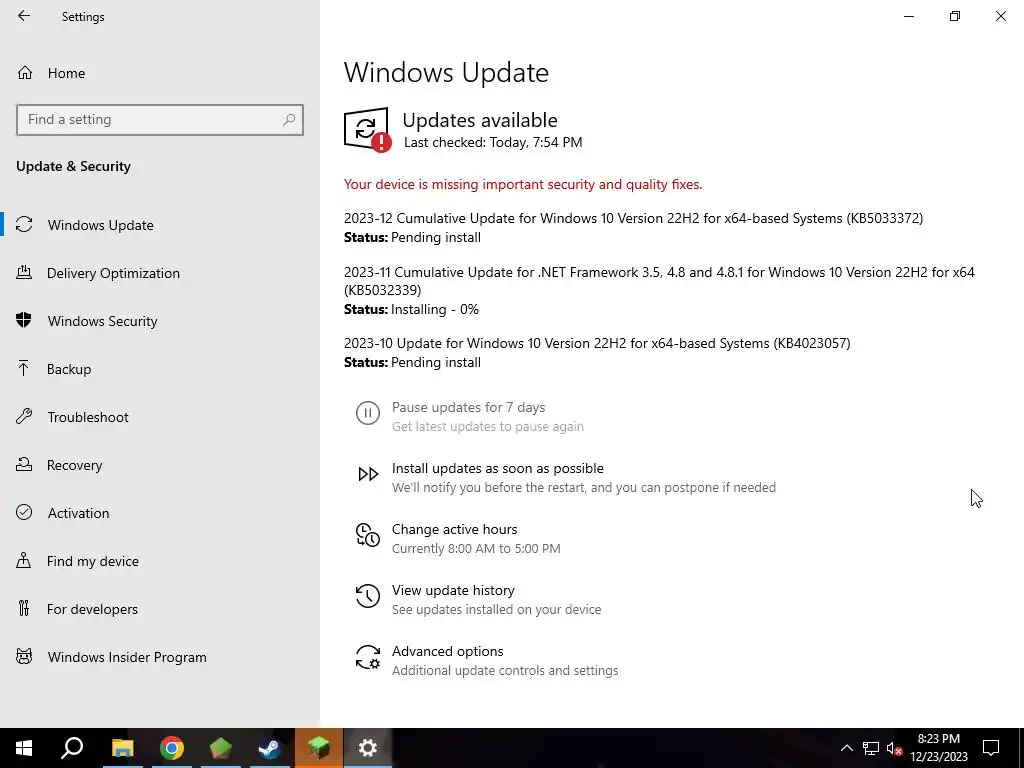The image size is (1024, 768).
Task: Open the notification center
Action: (991, 748)
